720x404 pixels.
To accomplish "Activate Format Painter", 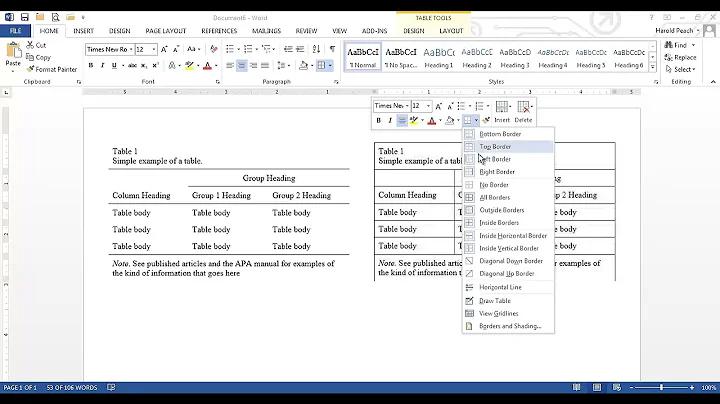I will pos(51,69).
